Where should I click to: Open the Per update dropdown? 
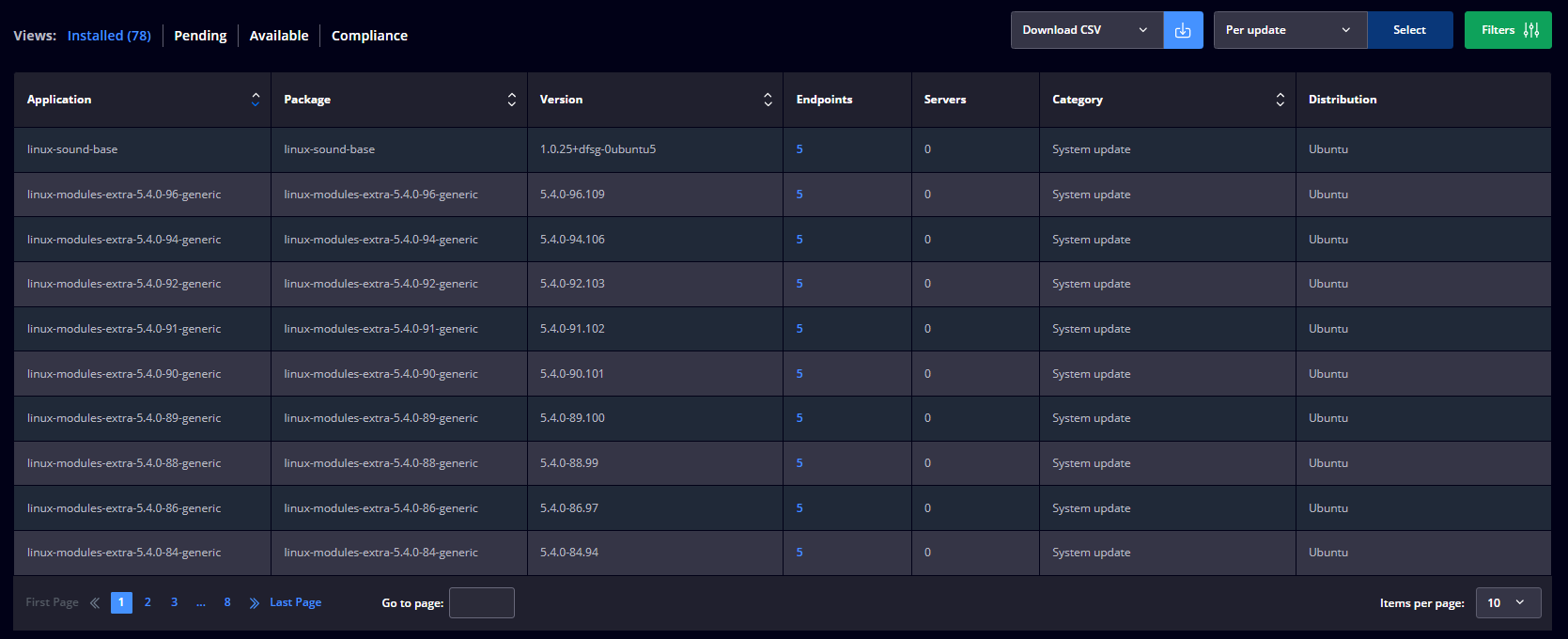[1290, 30]
